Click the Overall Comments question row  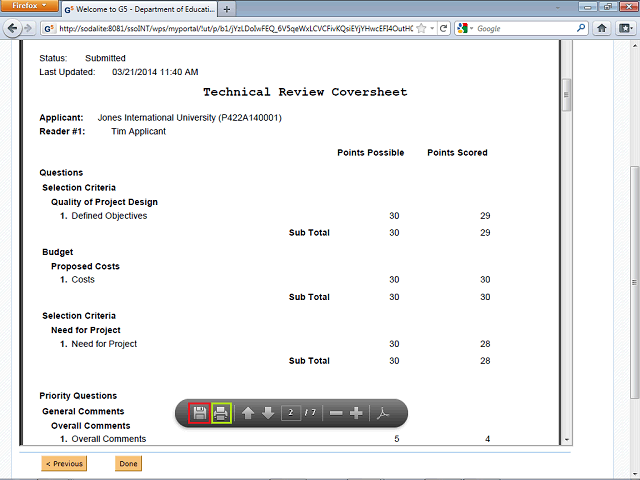109,439
